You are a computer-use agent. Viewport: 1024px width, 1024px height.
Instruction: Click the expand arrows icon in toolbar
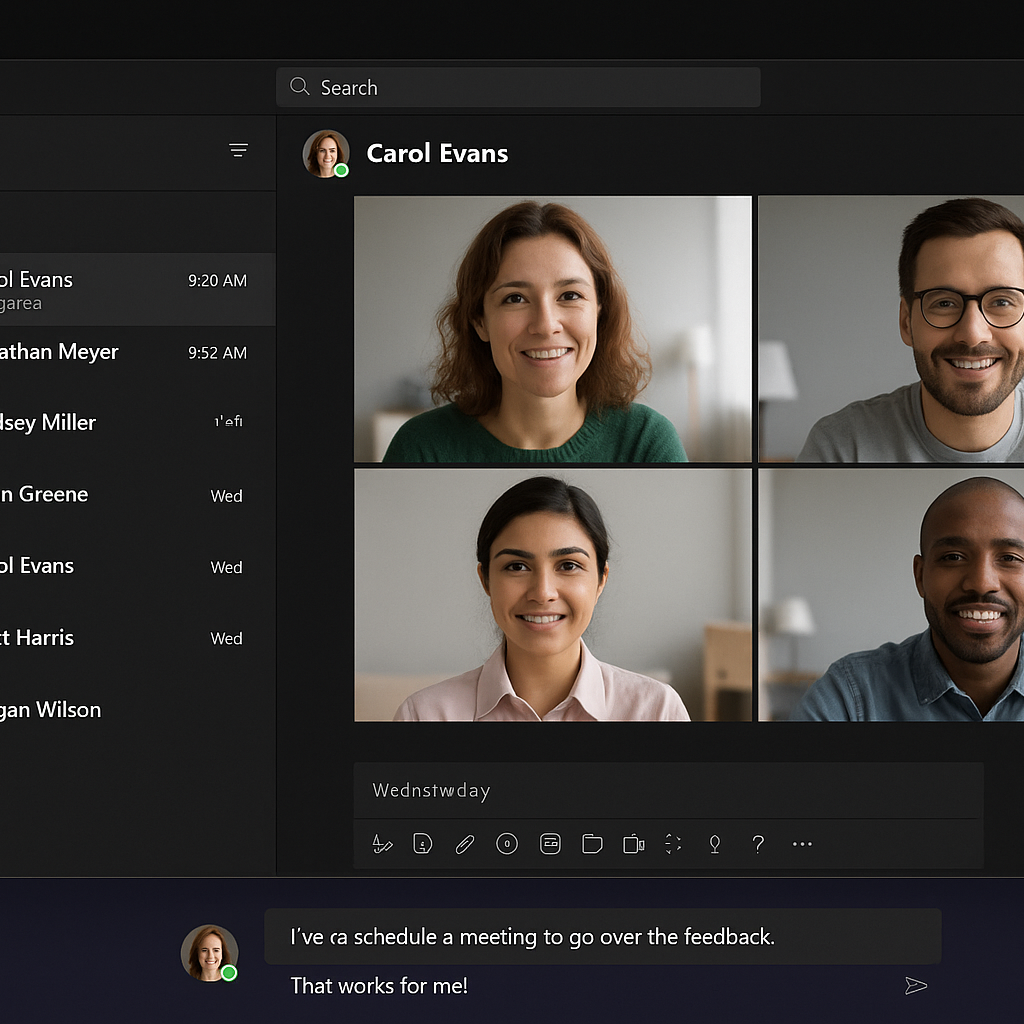coord(673,844)
